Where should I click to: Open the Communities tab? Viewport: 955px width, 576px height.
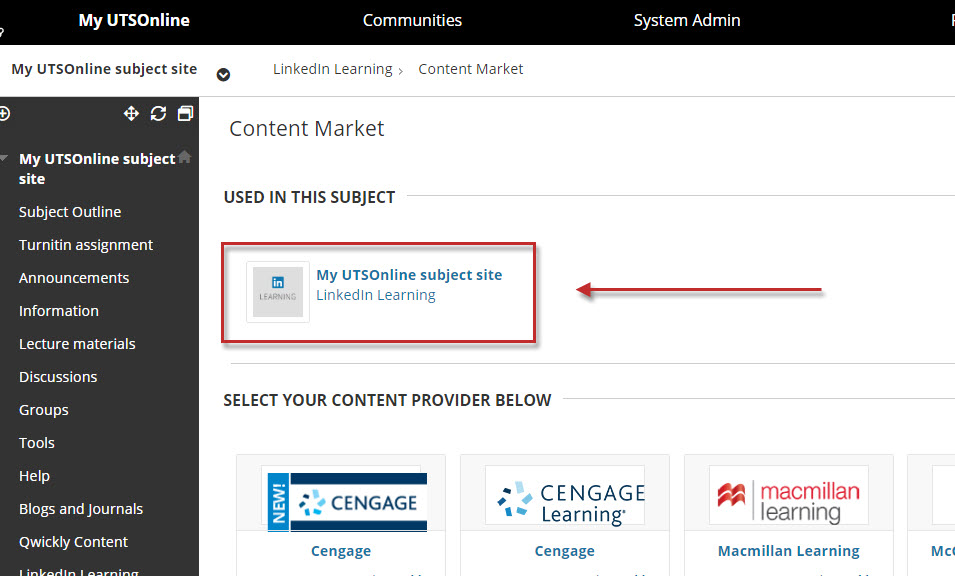click(x=412, y=20)
